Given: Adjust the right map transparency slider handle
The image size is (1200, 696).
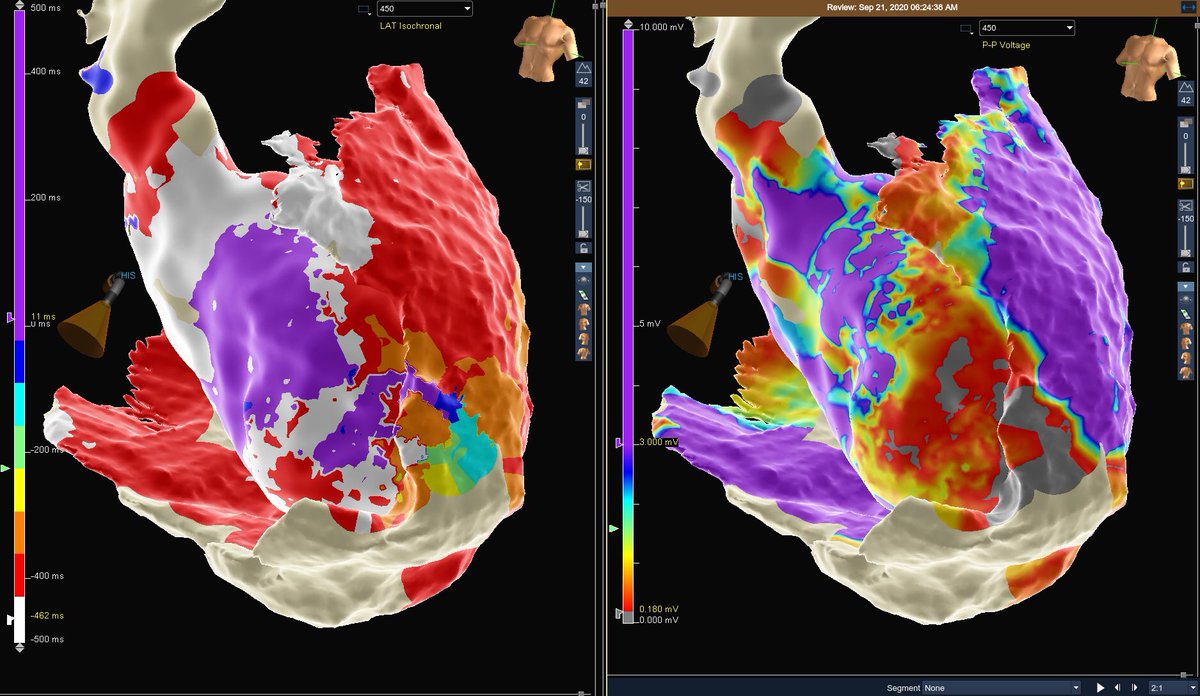Looking at the screenshot, I should click(x=1186, y=170).
